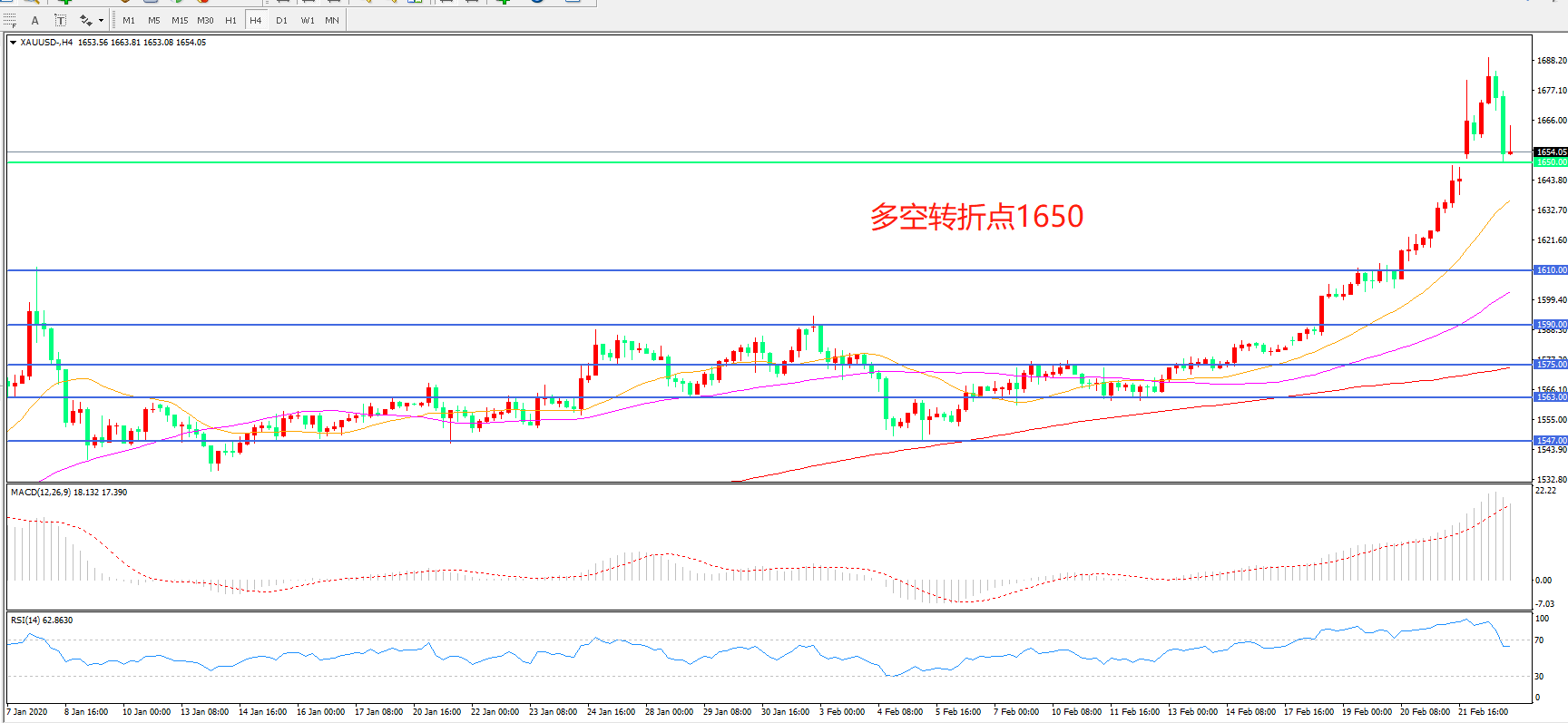Click the active H4 timeframe button

[x=256, y=20]
